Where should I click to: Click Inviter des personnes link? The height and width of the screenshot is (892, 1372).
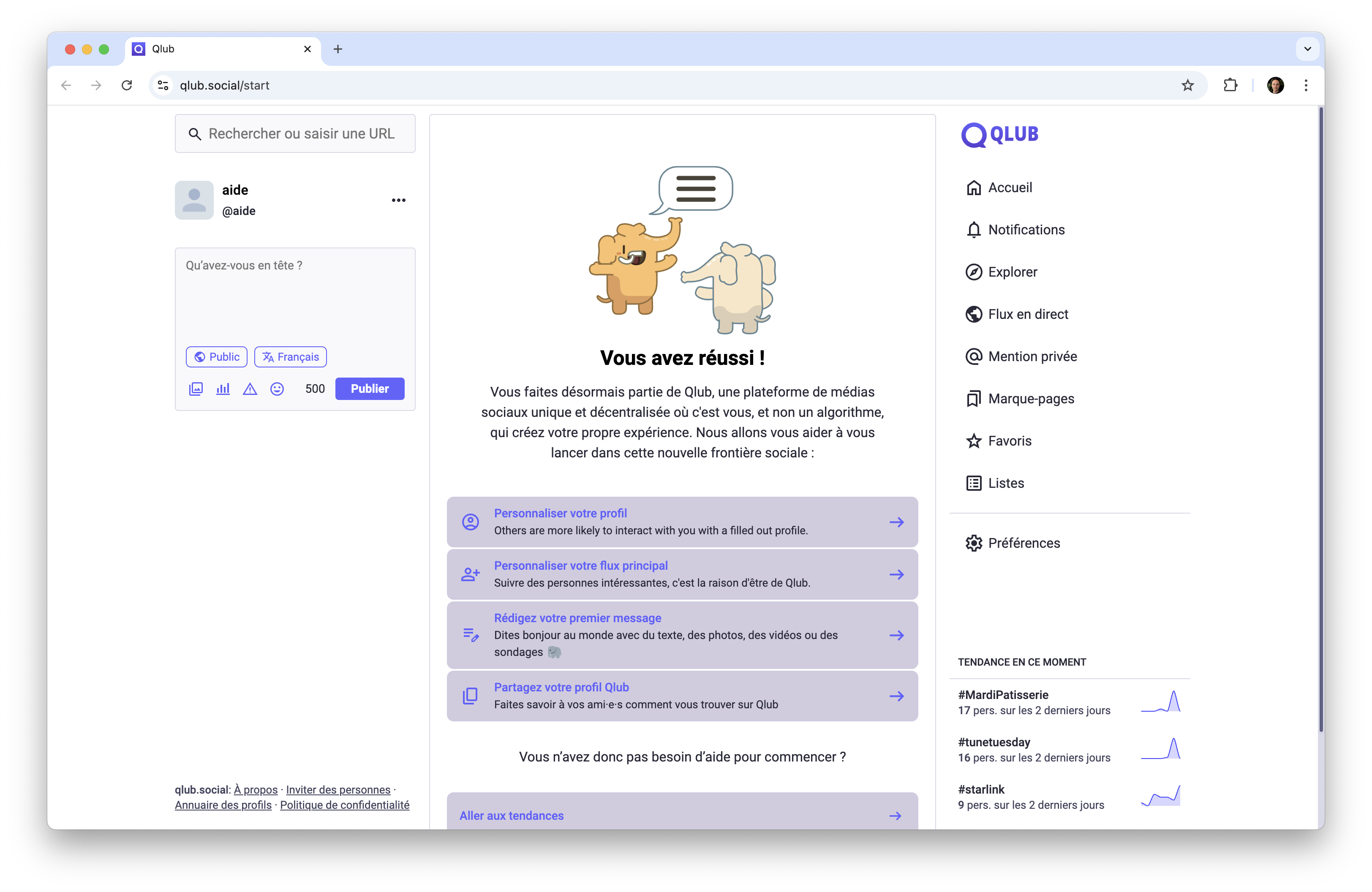338,790
